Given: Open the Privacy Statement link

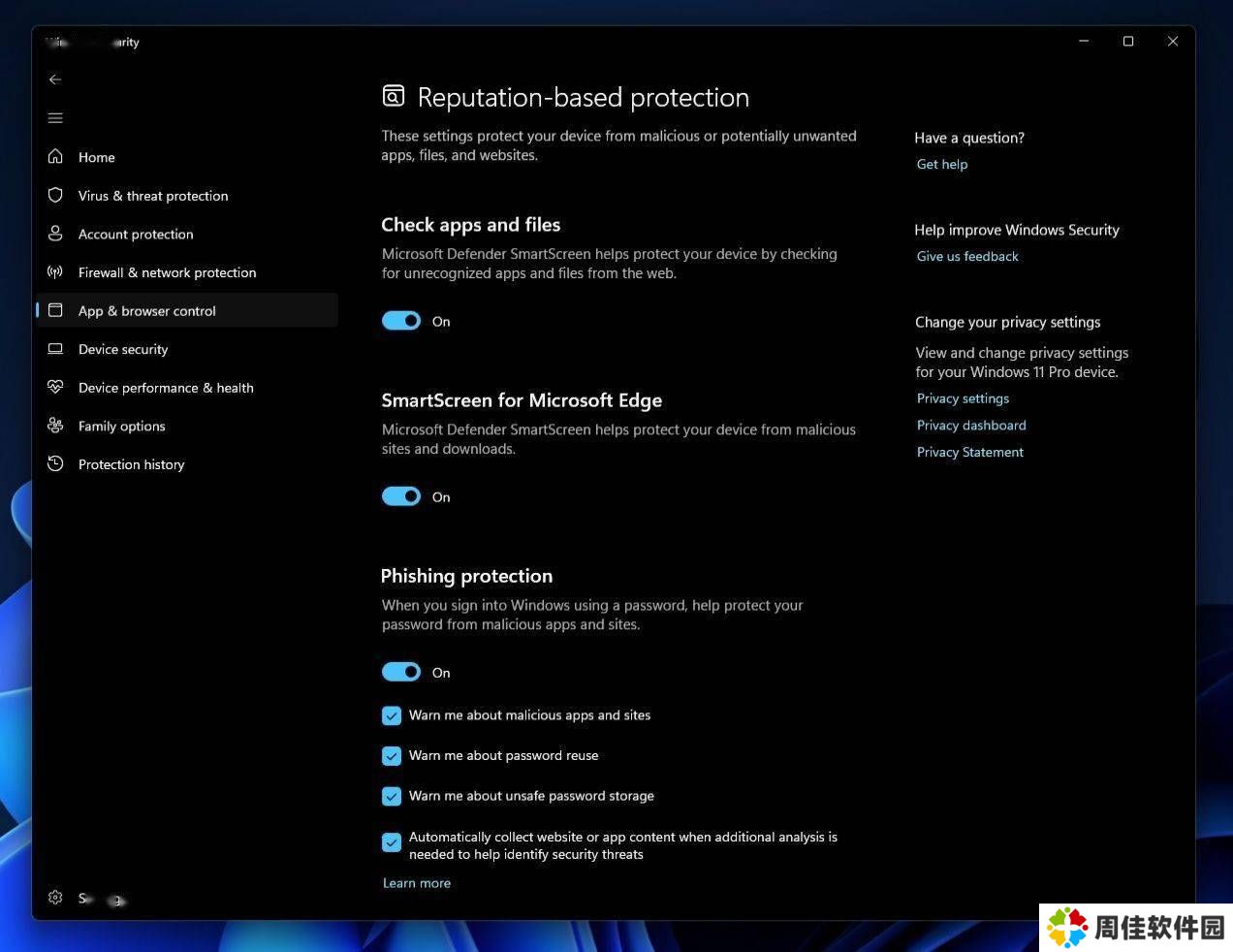Looking at the screenshot, I should (970, 452).
